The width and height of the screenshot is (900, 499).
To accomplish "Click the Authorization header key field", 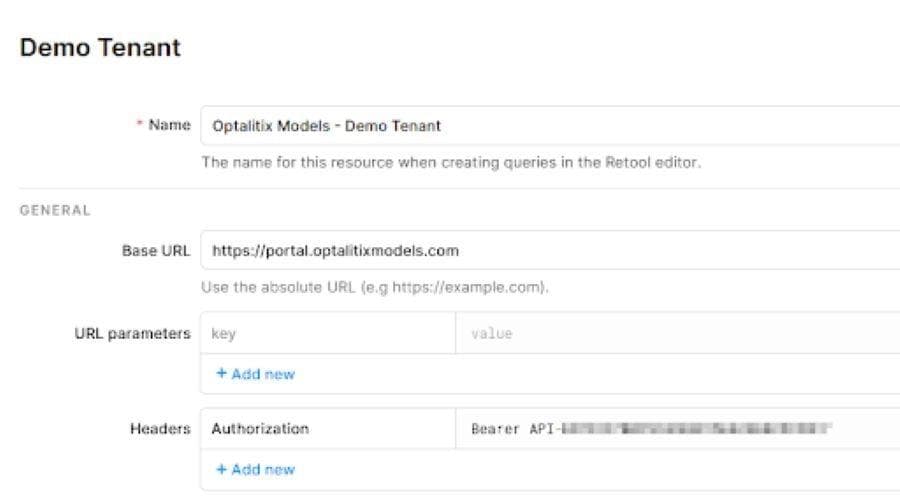I will tap(327, 429).
